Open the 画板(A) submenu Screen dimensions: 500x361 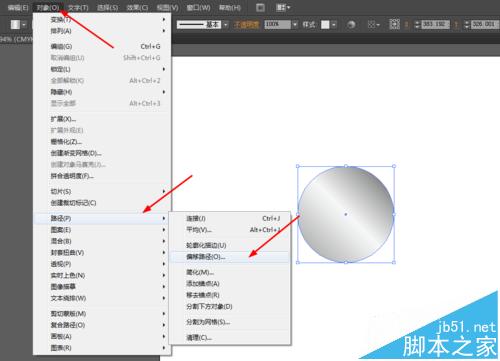click(102, 336)
